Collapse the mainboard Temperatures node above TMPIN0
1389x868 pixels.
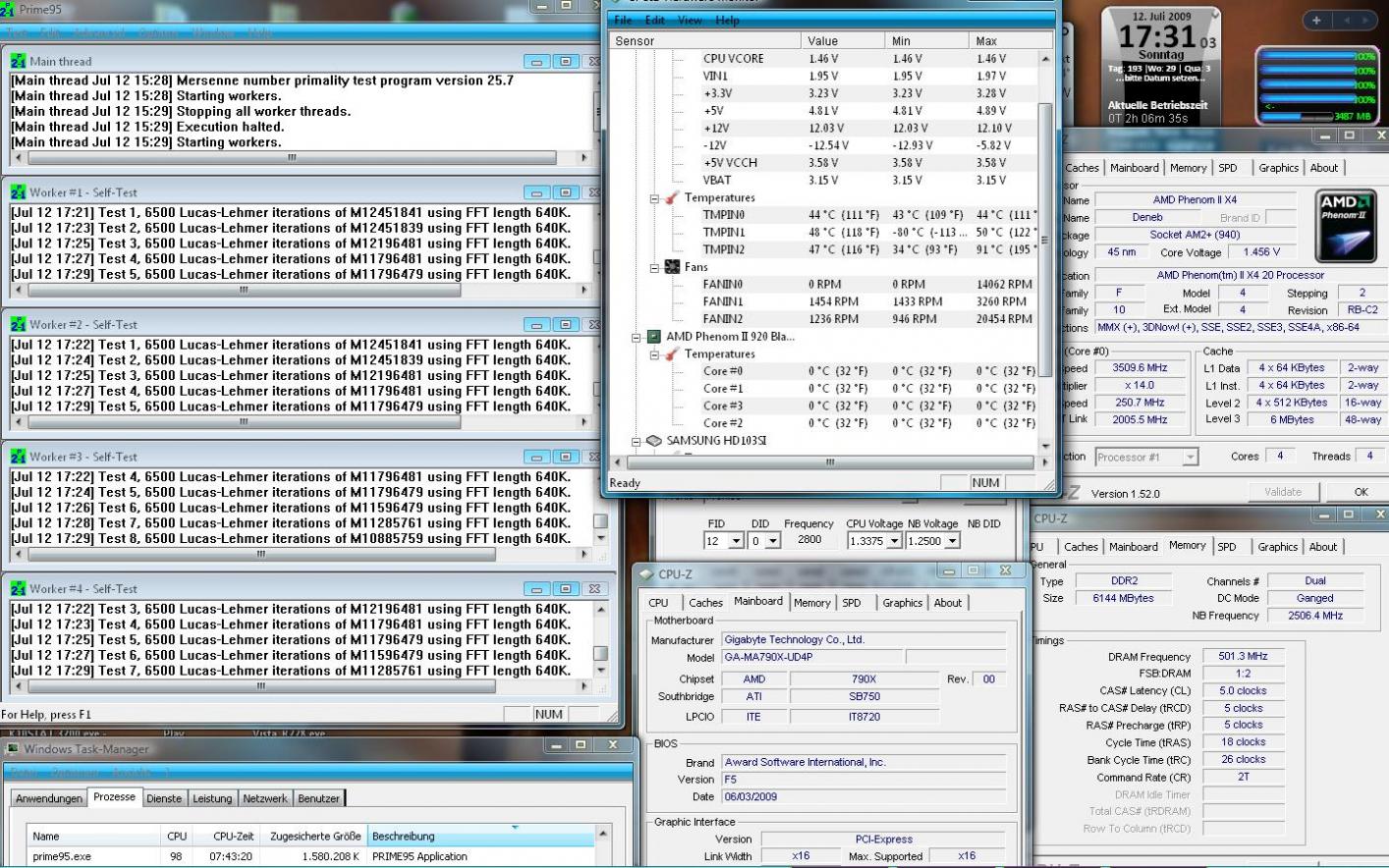pyautogui.click(x=654, y=198)
